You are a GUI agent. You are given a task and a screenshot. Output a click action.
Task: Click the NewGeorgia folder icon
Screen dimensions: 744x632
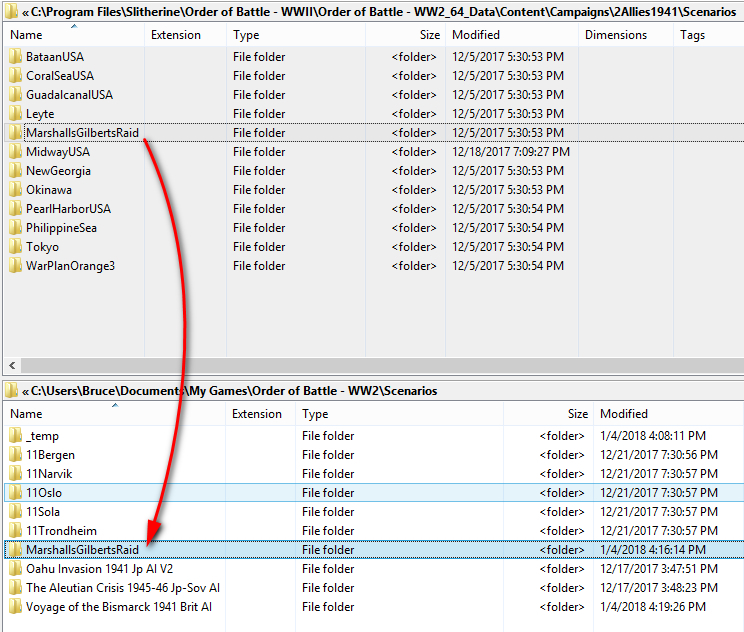pyautogui.click(x=16, y=170)
